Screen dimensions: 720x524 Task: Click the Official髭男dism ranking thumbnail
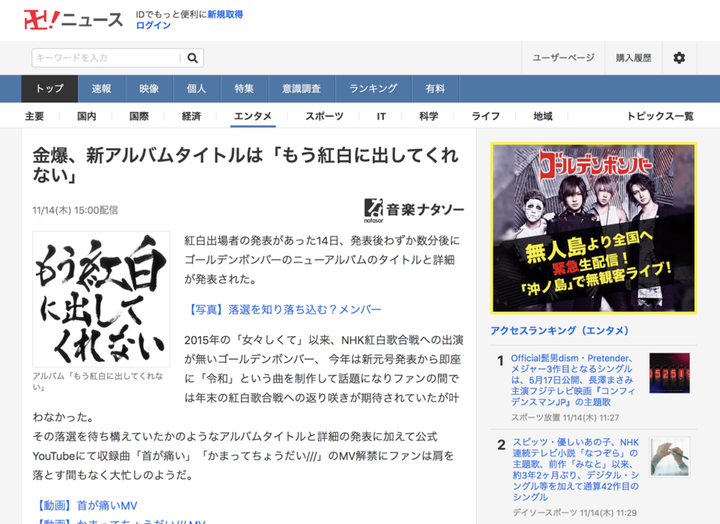[x=669, y=373]
